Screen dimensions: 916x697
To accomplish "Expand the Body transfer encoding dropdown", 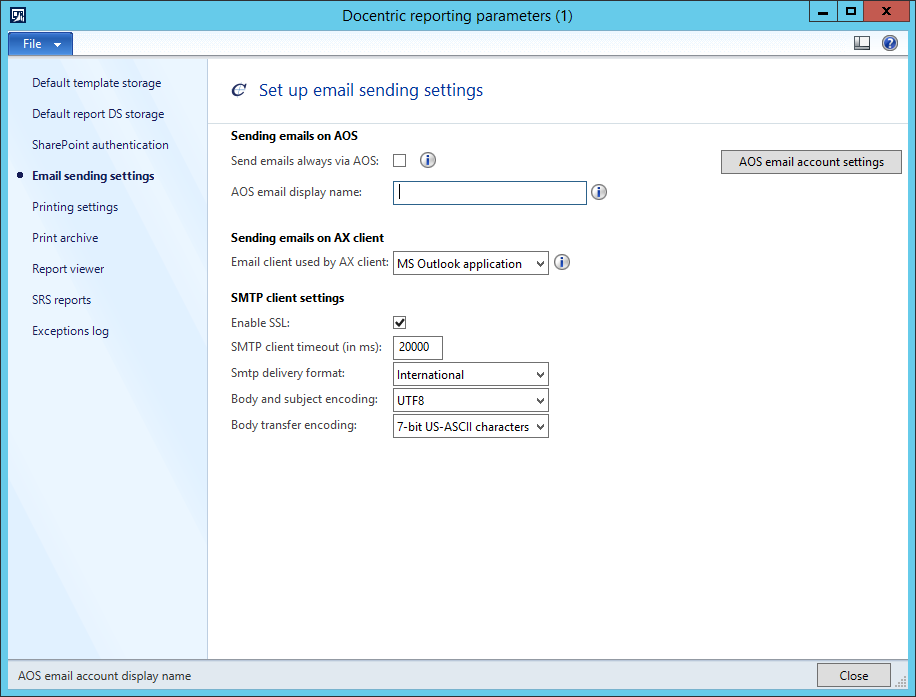I will click(x=471, y=426).
